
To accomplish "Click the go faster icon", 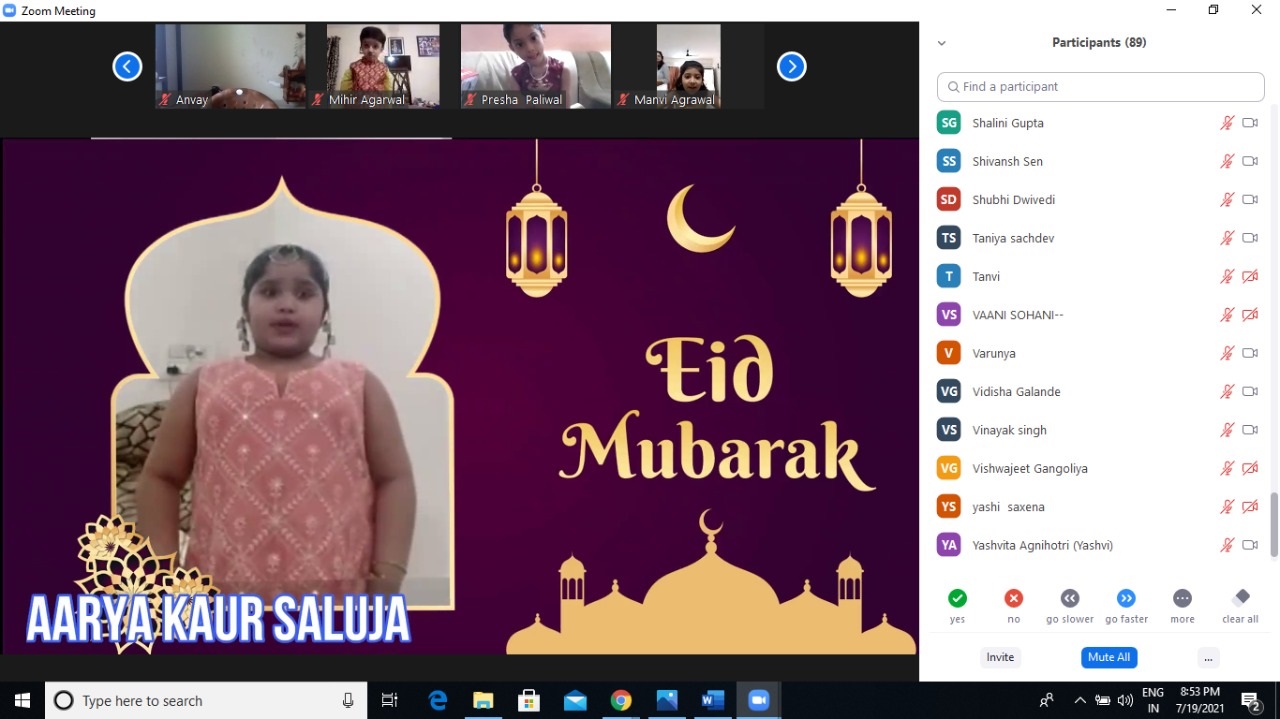I will (x=1126, y=598).
